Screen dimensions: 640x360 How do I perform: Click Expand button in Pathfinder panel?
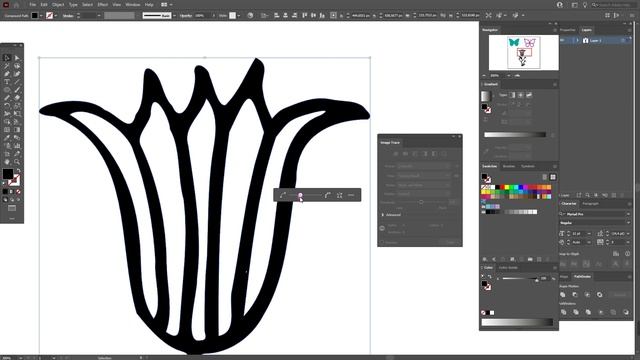(620, 295)
